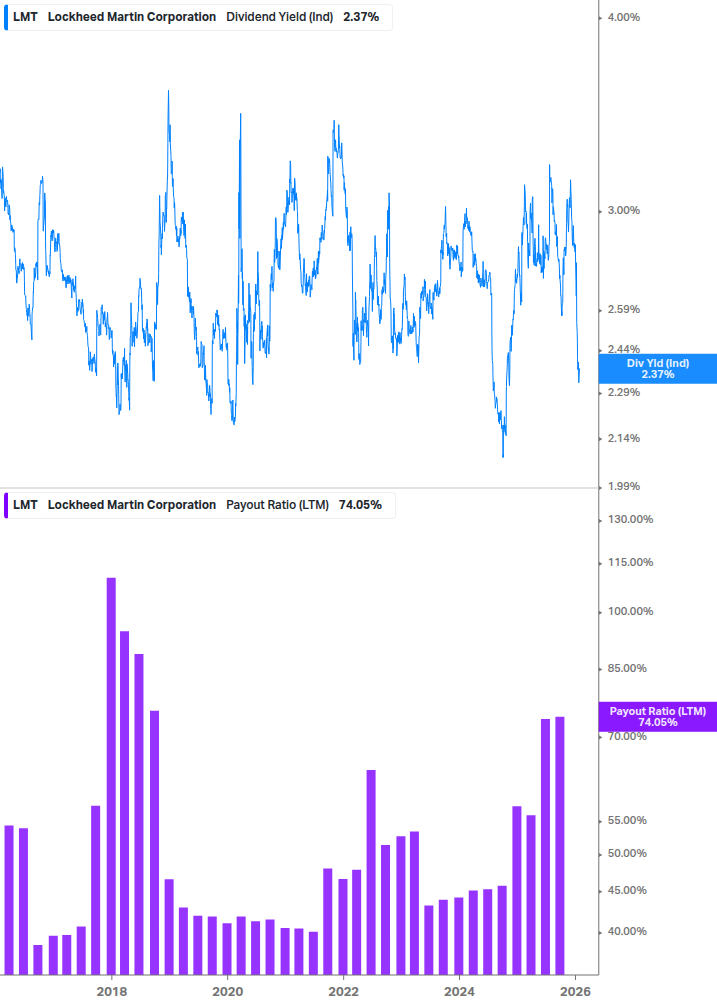Image resolution: width=717 pixels, height=1005 pixels.
Task: Click the 2.37% value in the top legend
Action: [x=360, y=17]
